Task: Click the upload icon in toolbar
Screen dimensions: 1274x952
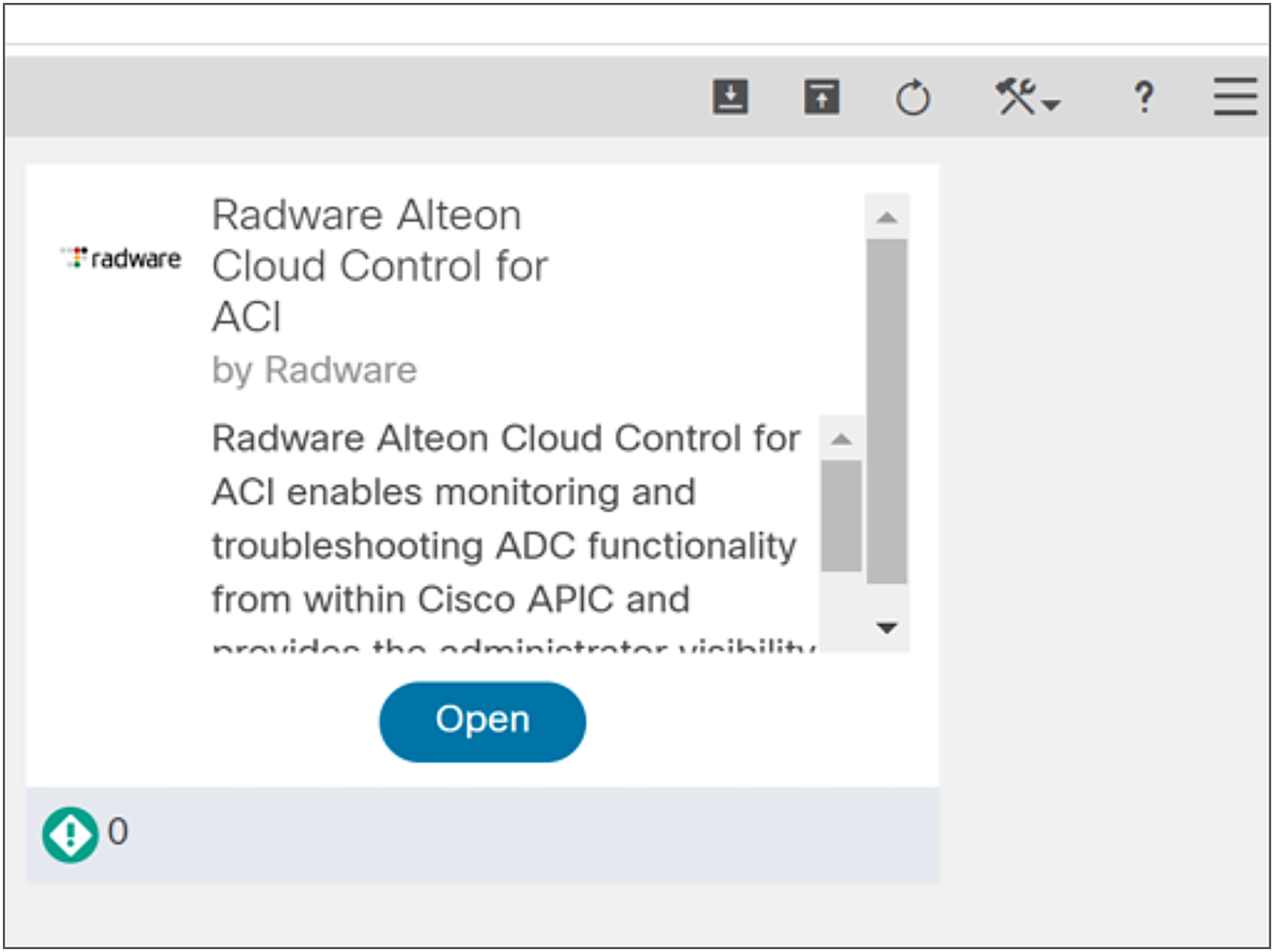Action: 821,97
